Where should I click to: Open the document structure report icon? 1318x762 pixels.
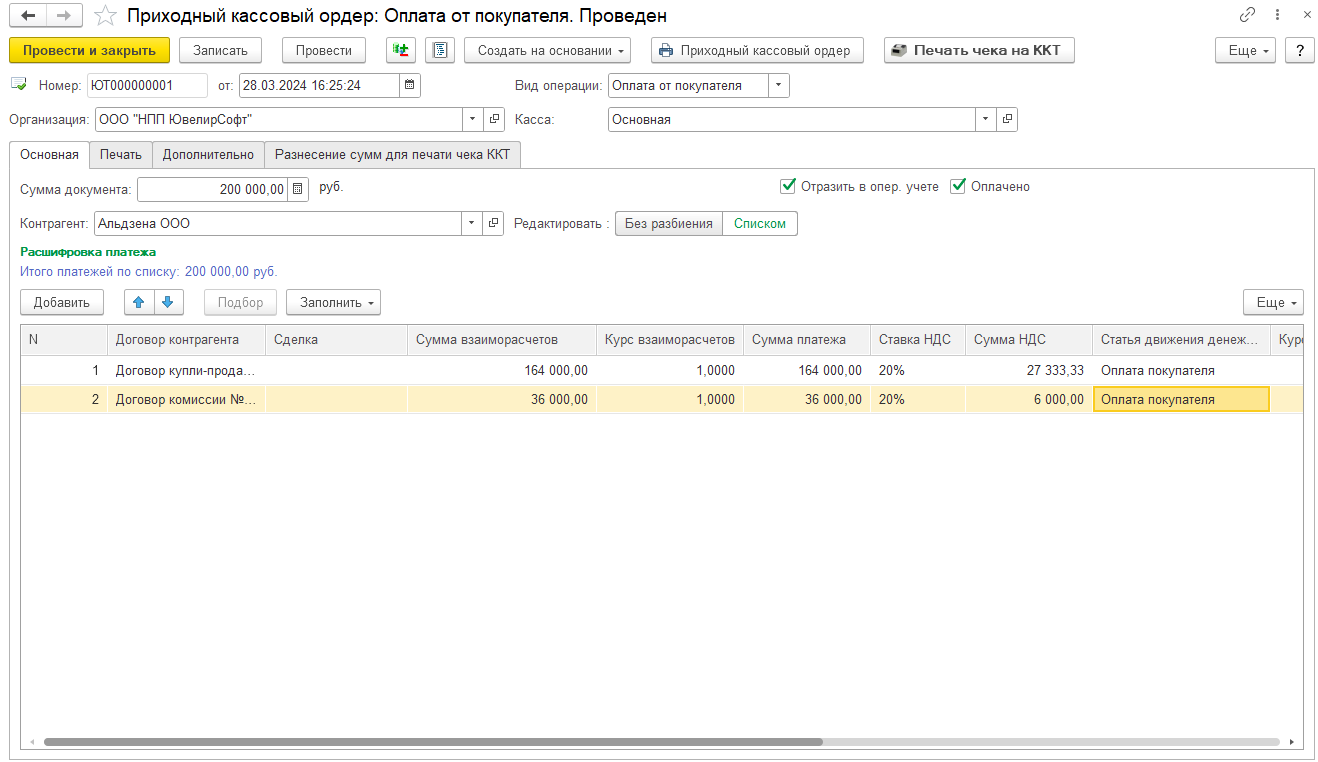point(440,50)
